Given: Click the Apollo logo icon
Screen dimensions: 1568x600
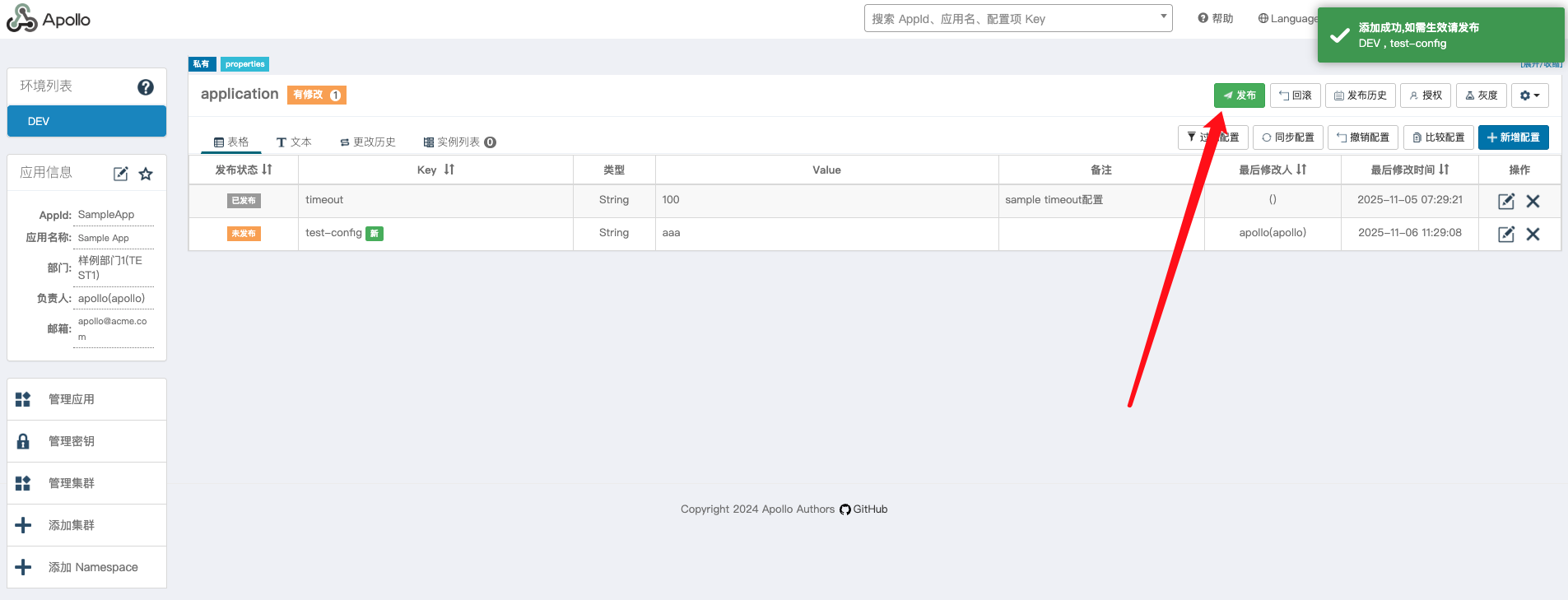Looking at the screenshot, I should pyautogui.click(x=21, y=18).
